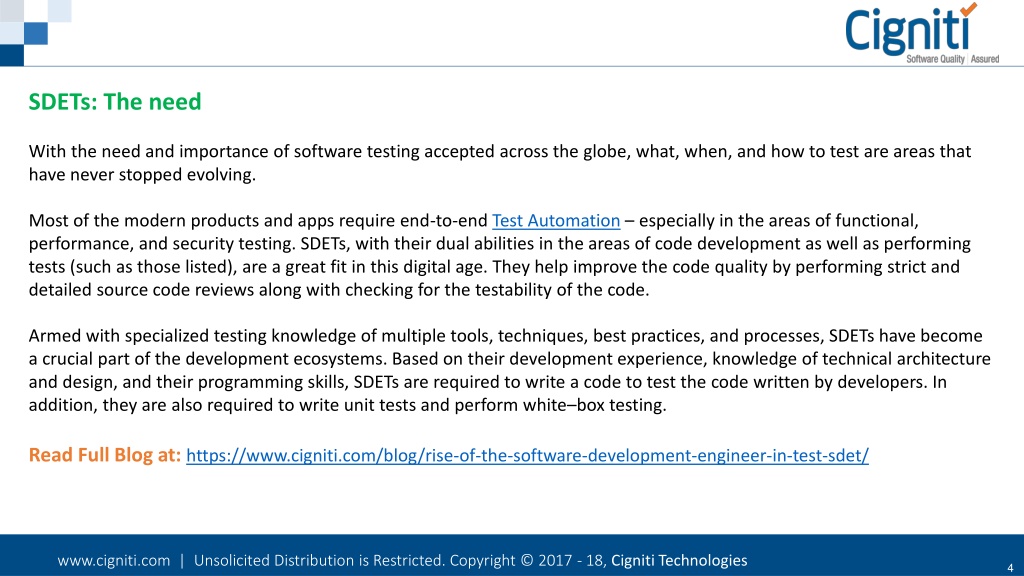The width and height of the screenshot is (1024, 576).
Task: Click 'Cigniti Technologies' in the footer
Action: click(679, 560)
